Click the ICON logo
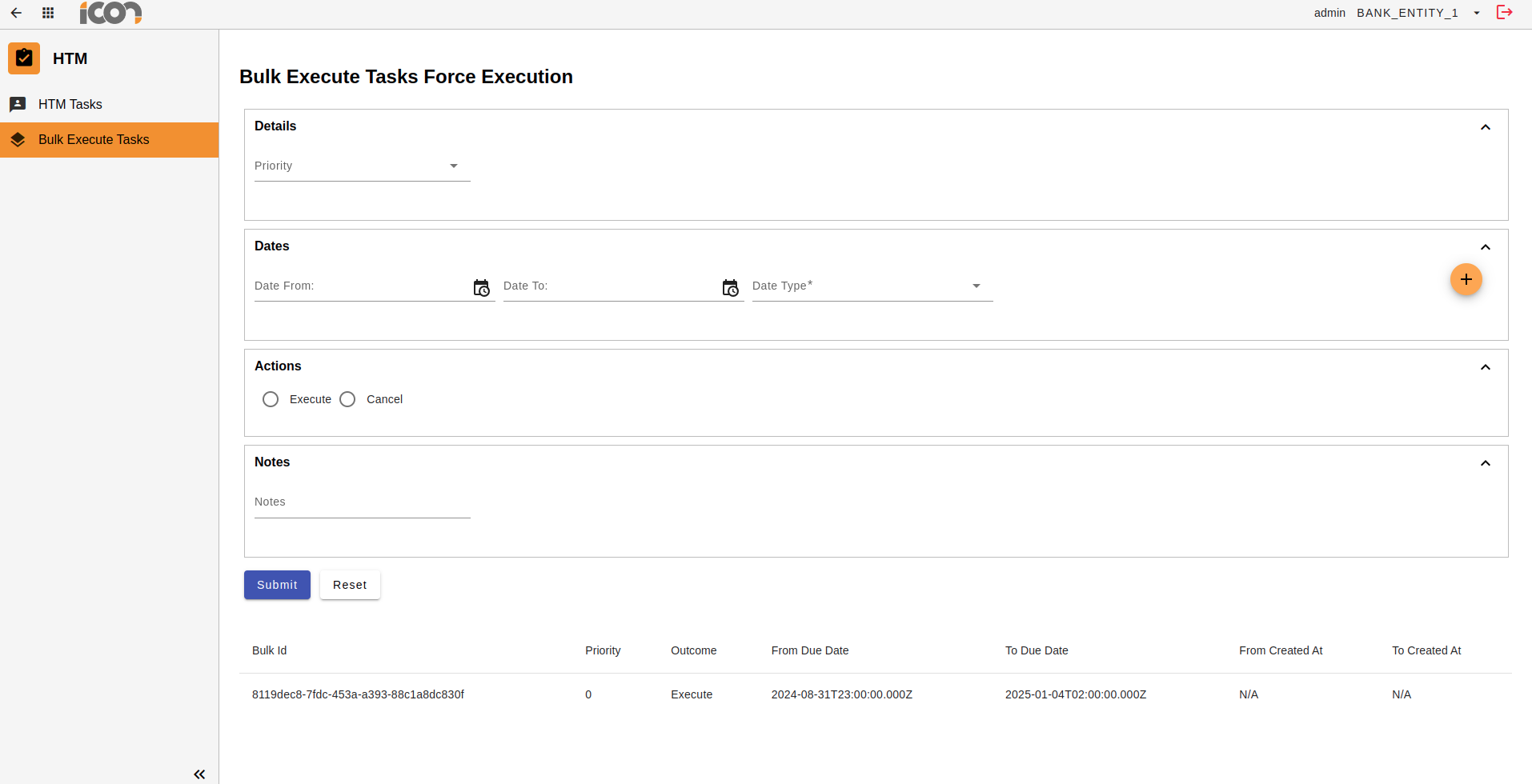1532x784 pixels. coord(110,13)
